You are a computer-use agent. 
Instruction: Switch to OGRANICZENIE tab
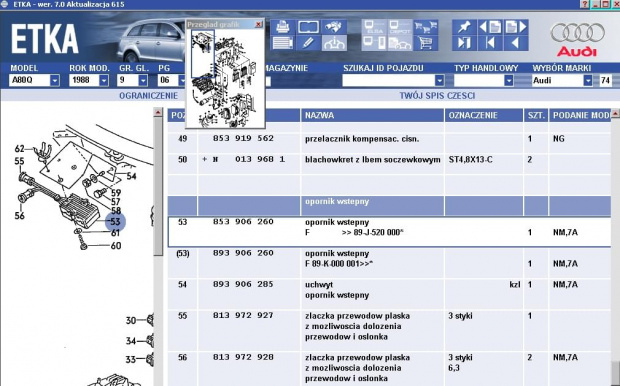click(148, 96)
